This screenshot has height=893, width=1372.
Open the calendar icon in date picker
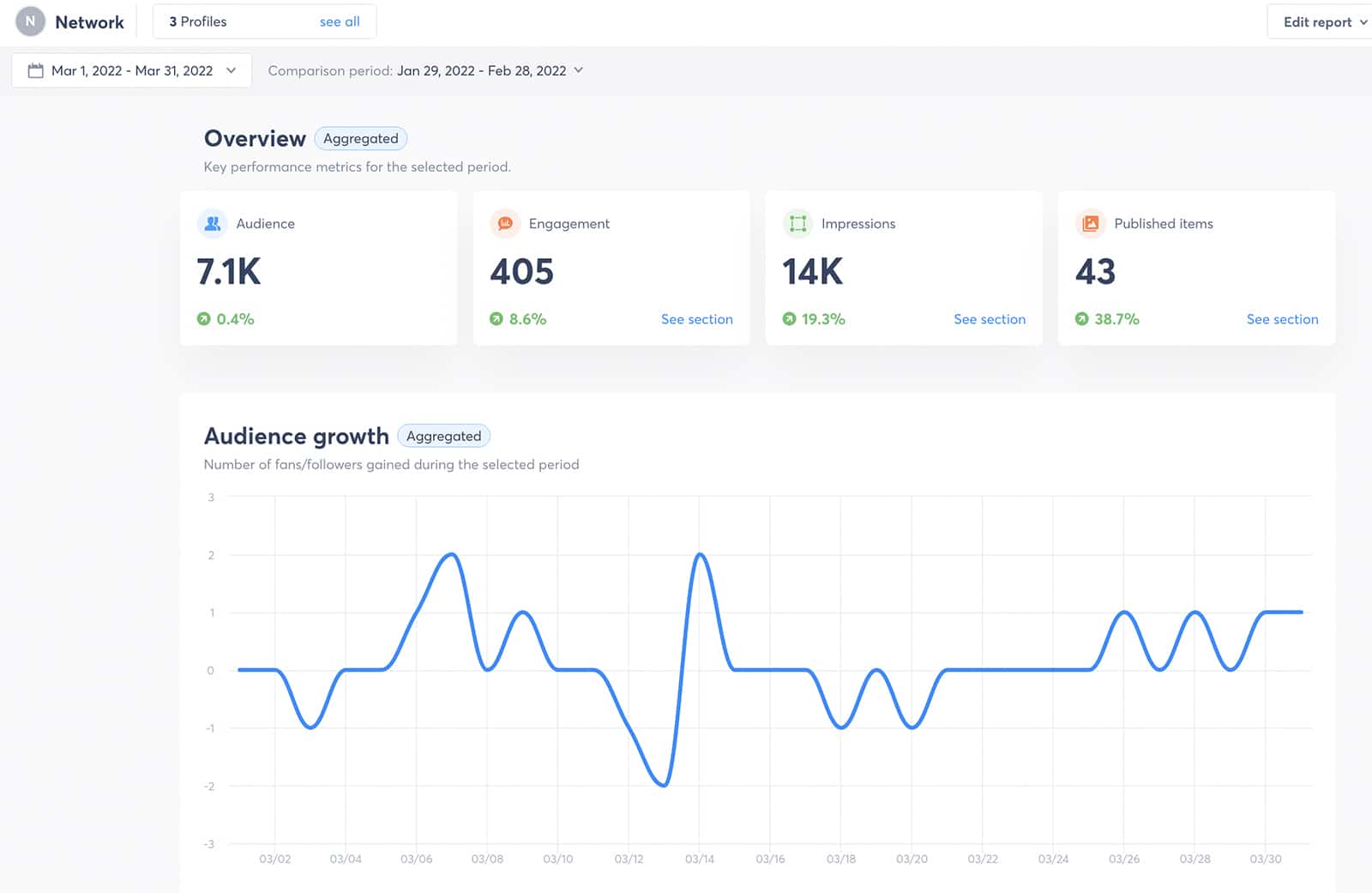coord(34,70)
